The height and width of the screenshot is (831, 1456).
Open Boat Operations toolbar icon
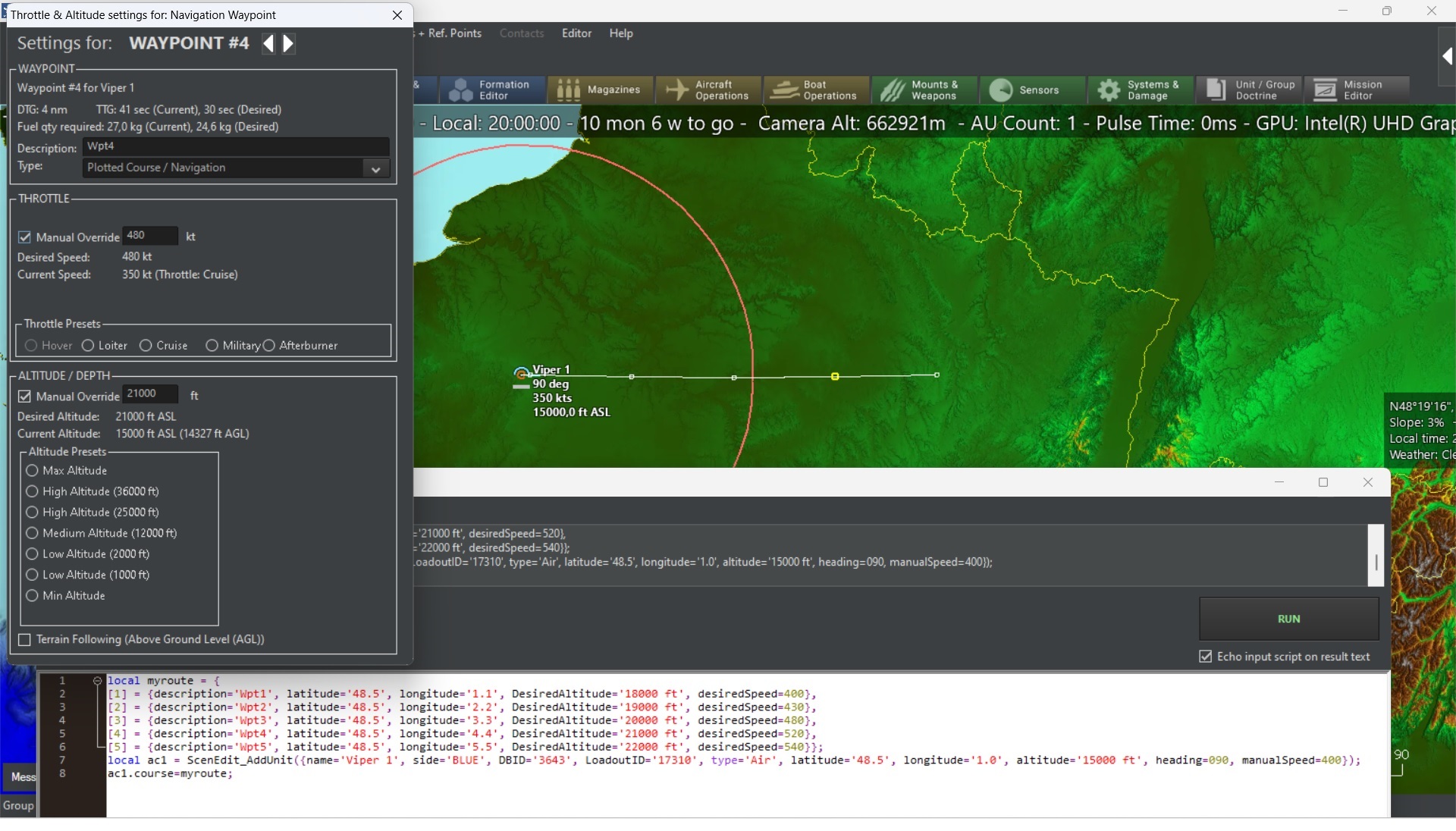point(816,90)
